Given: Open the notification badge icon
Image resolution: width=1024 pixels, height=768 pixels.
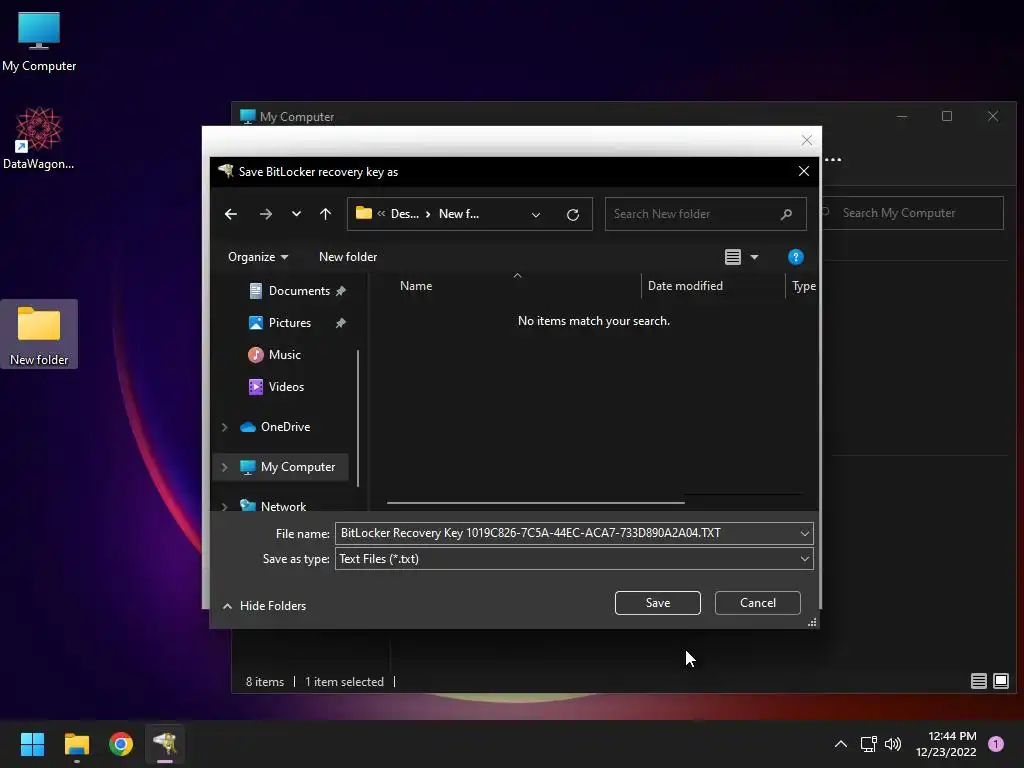Looking at the screenshot, I should 996,744.
